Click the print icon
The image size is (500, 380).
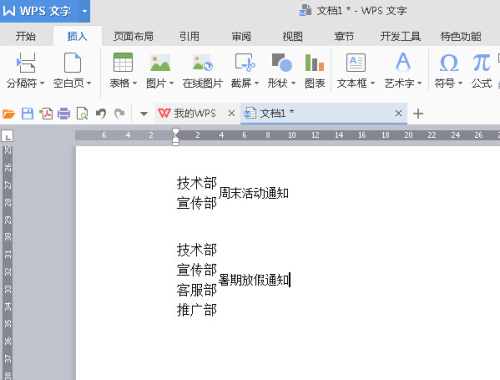tap(64, 114)
